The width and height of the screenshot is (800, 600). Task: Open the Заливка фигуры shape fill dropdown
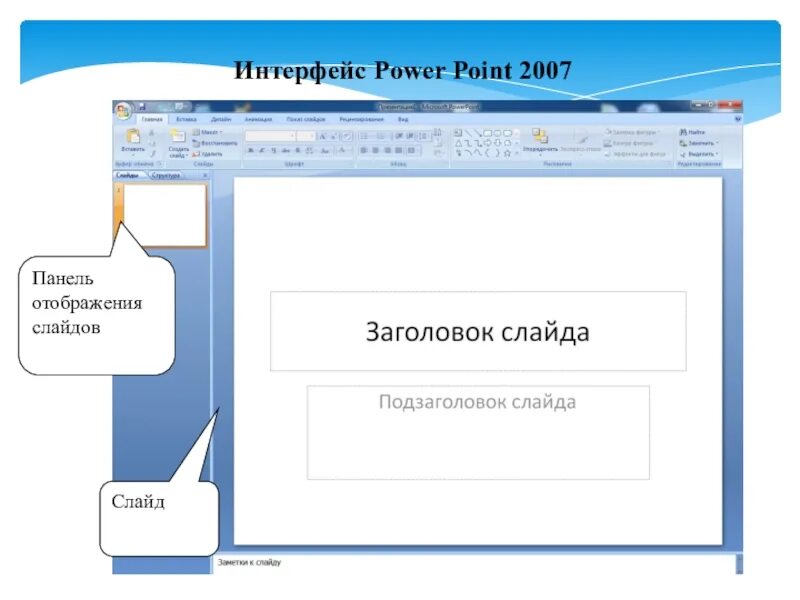(x=631, y=133)
